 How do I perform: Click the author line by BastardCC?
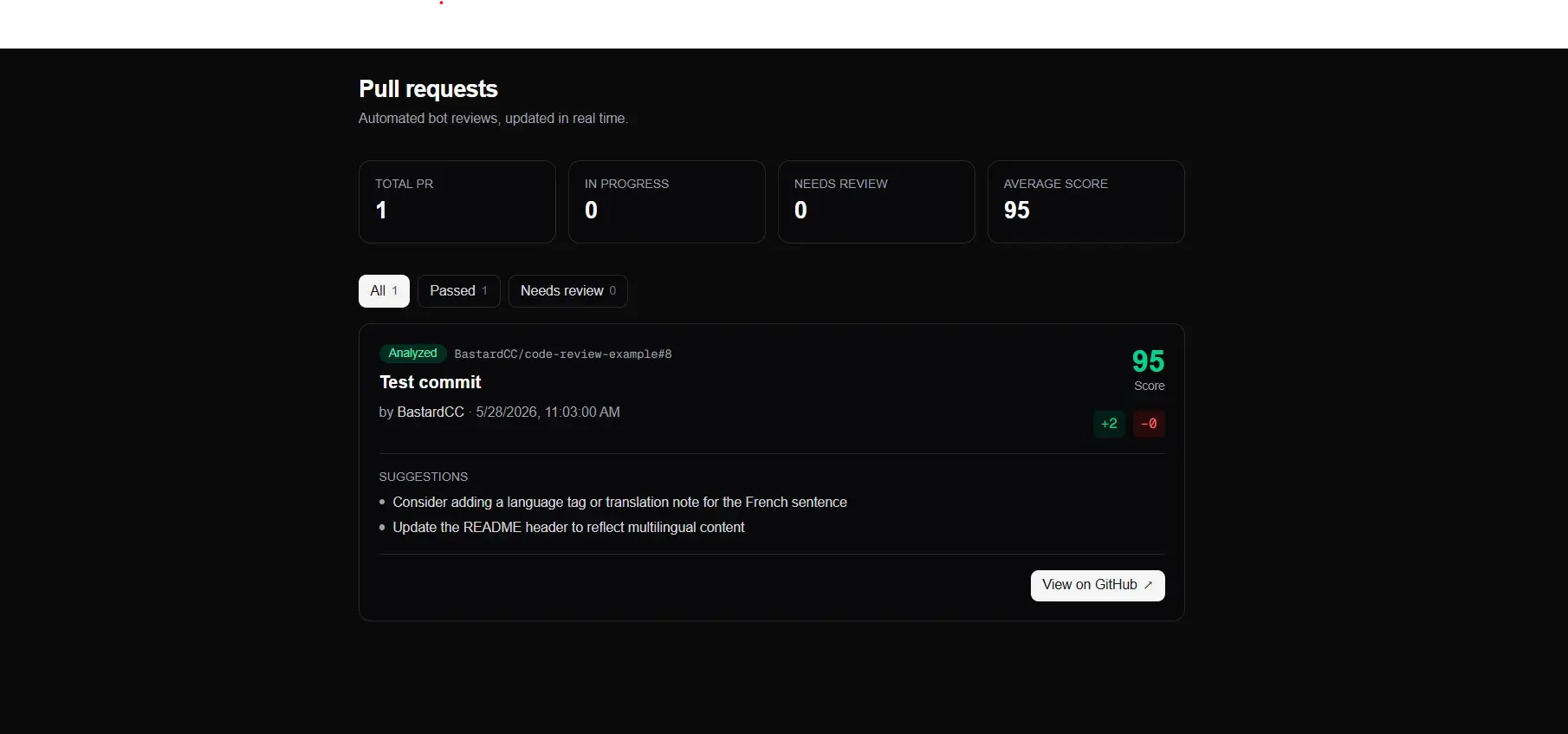coord(422,412)
